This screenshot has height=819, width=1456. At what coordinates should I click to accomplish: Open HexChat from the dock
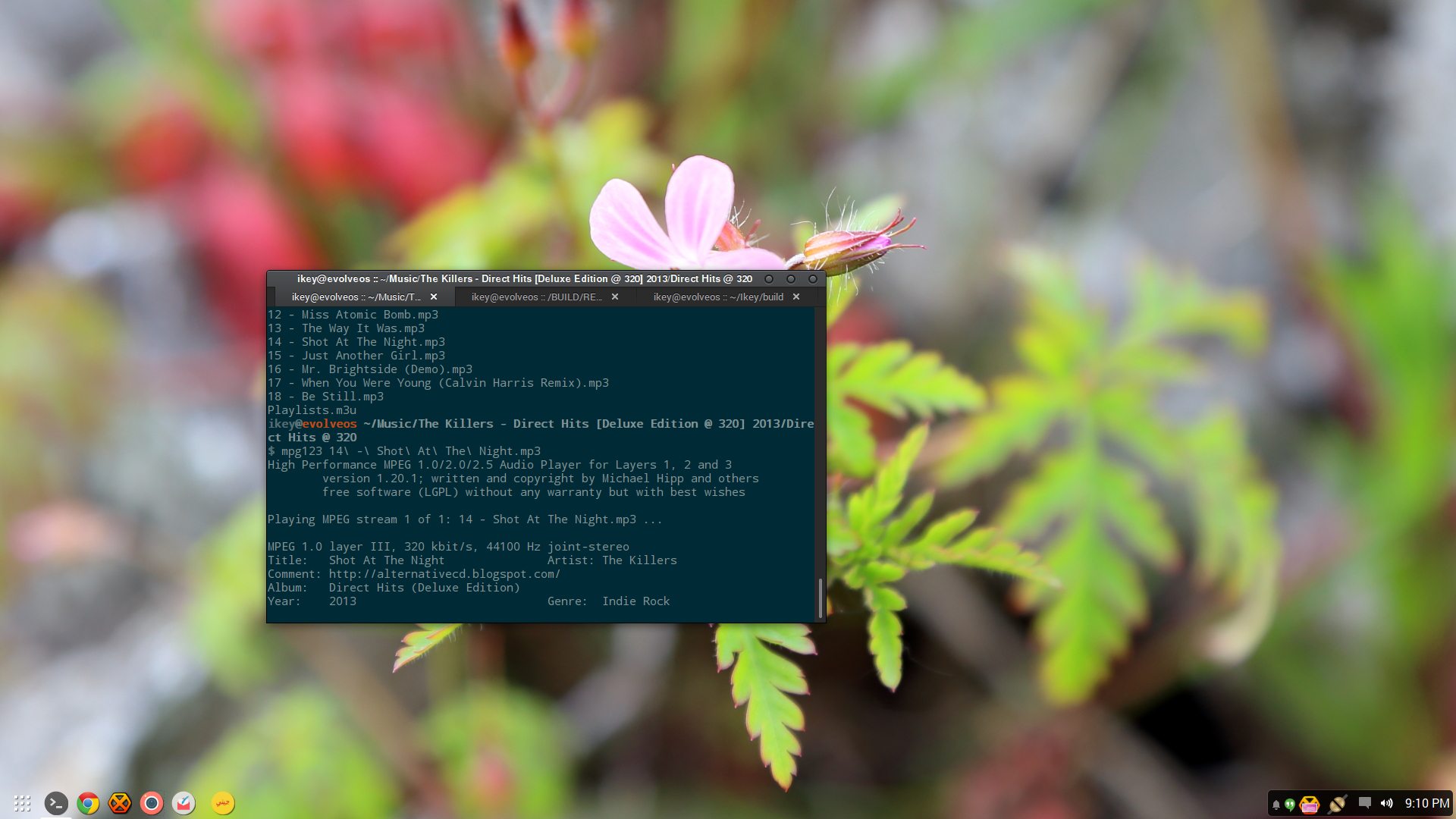pyautogui.click(x=120, y=803)
